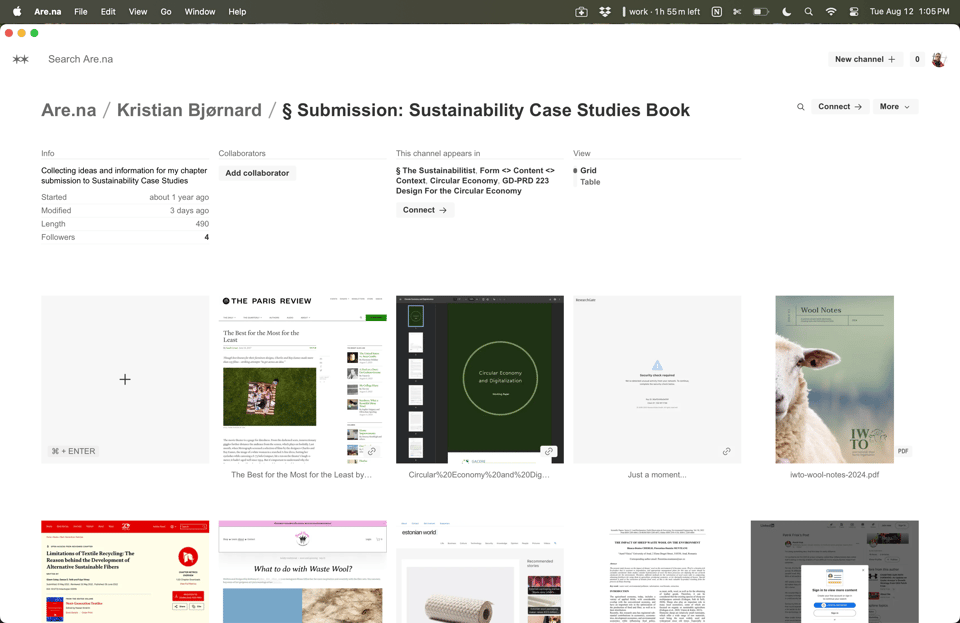Click link icon on Paris Review block
Image resolution: width=960 pixels, height=623 pixels.
(x=372, y=452)
